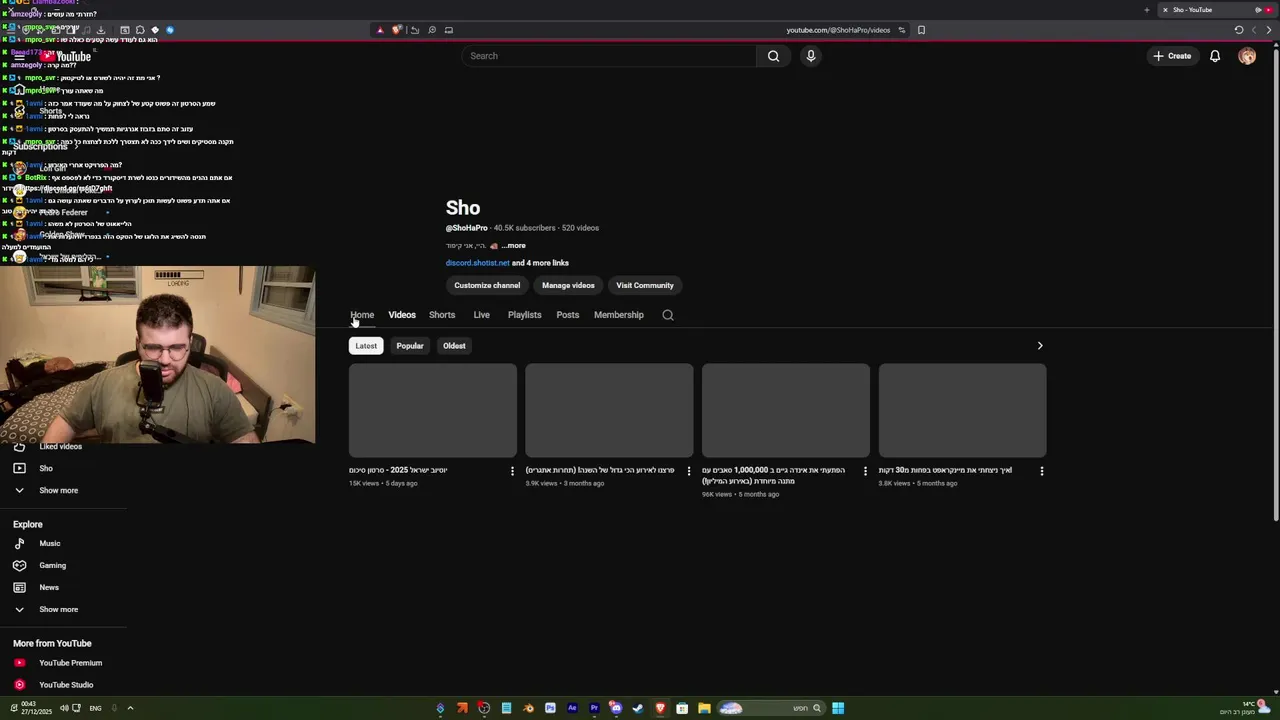
Task: Select the Latest sort chip
Action: coord(366,346)
